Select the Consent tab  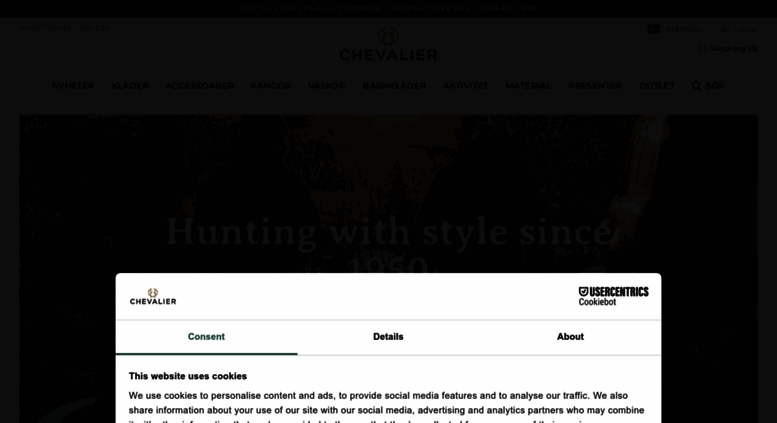tap(206, 337)
